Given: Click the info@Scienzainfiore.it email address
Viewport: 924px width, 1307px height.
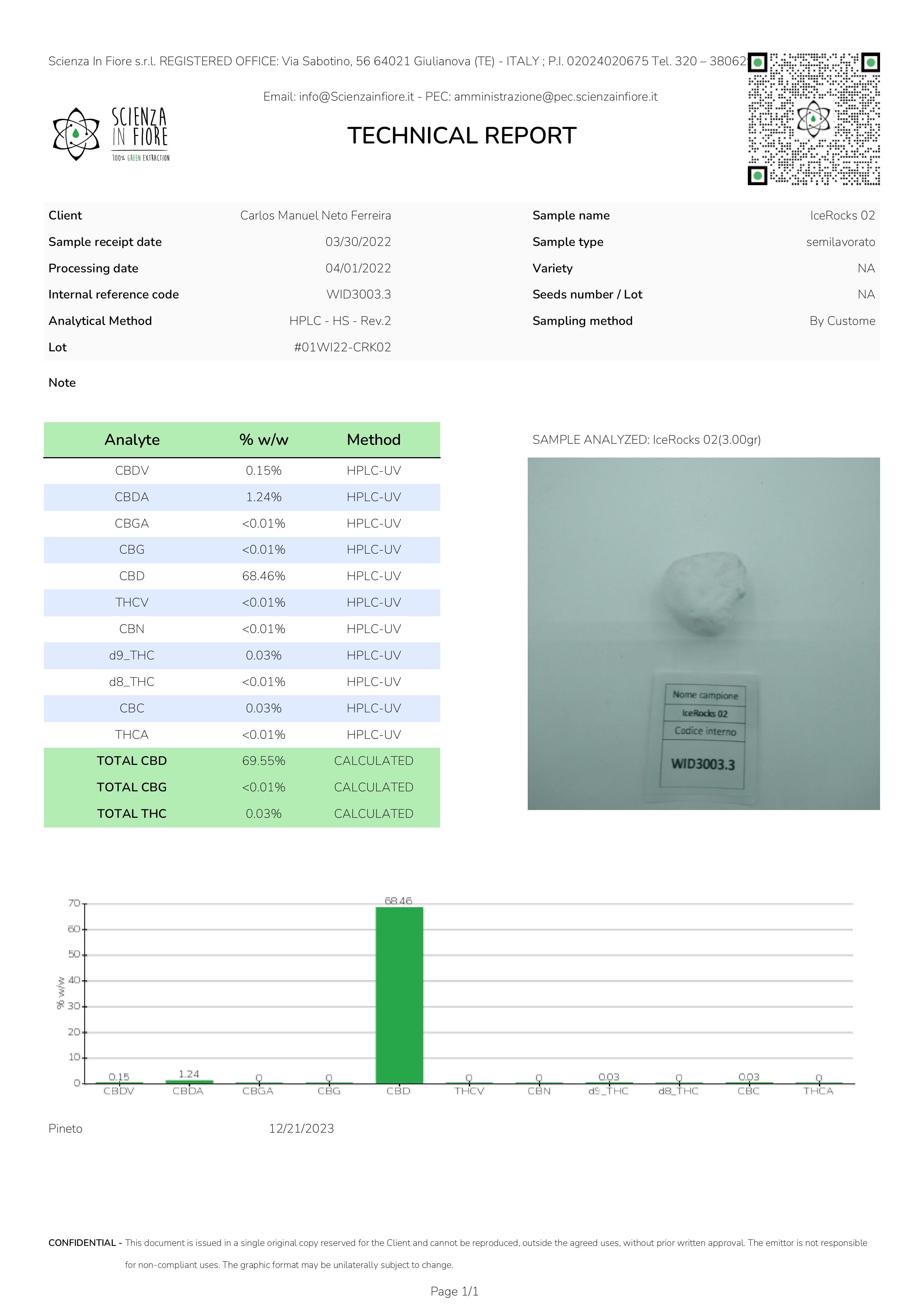Looking at the screenshot, I should tap(356, 97).
